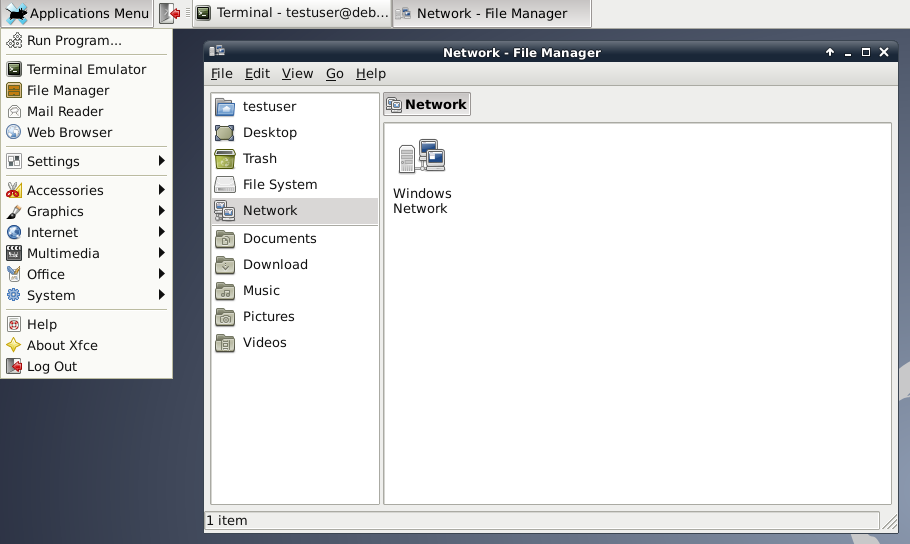
Task: Click the Applications Menu button
Action: coord(77,13)
